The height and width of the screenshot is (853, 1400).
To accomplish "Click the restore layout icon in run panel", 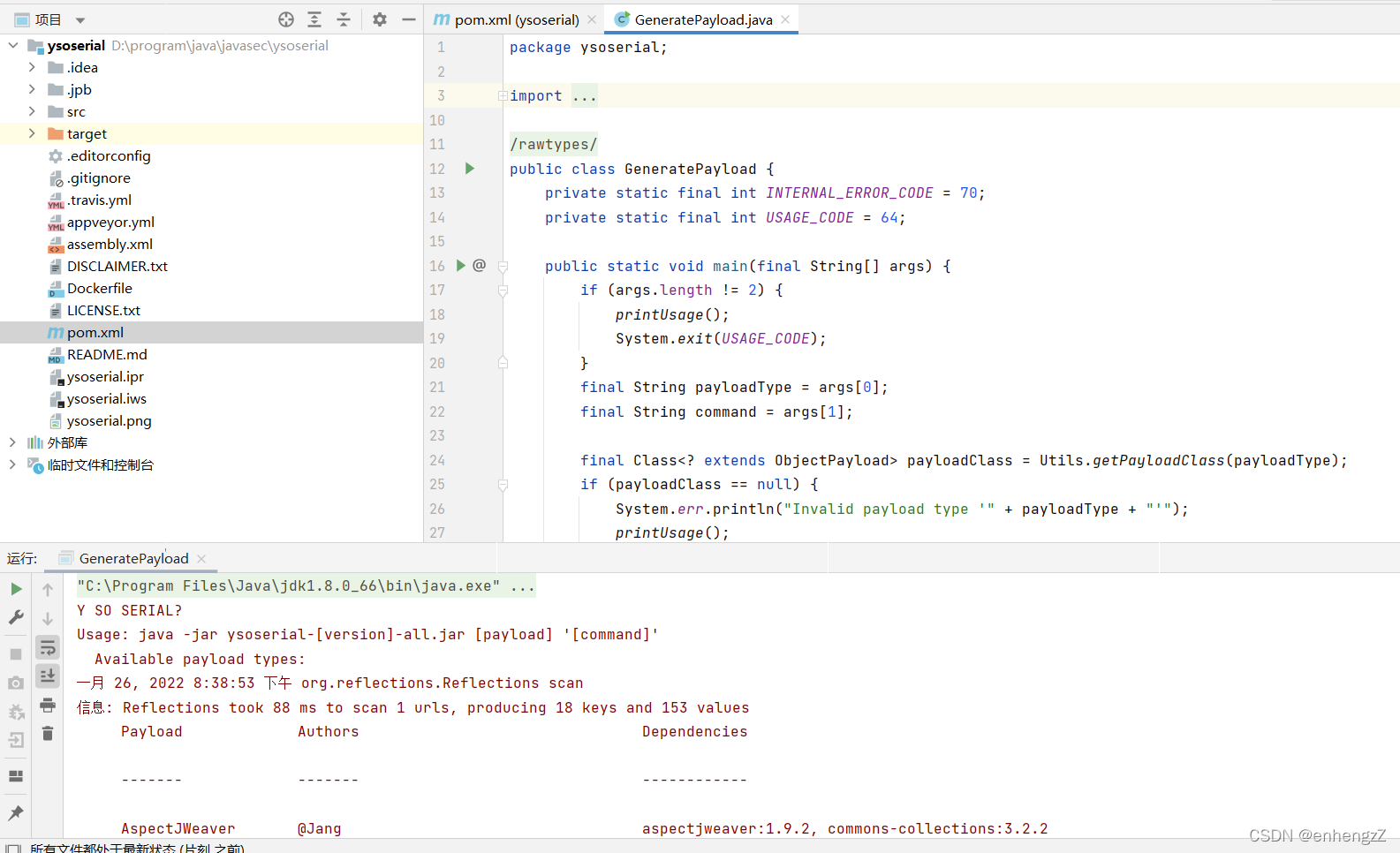I will coord(16,776).
